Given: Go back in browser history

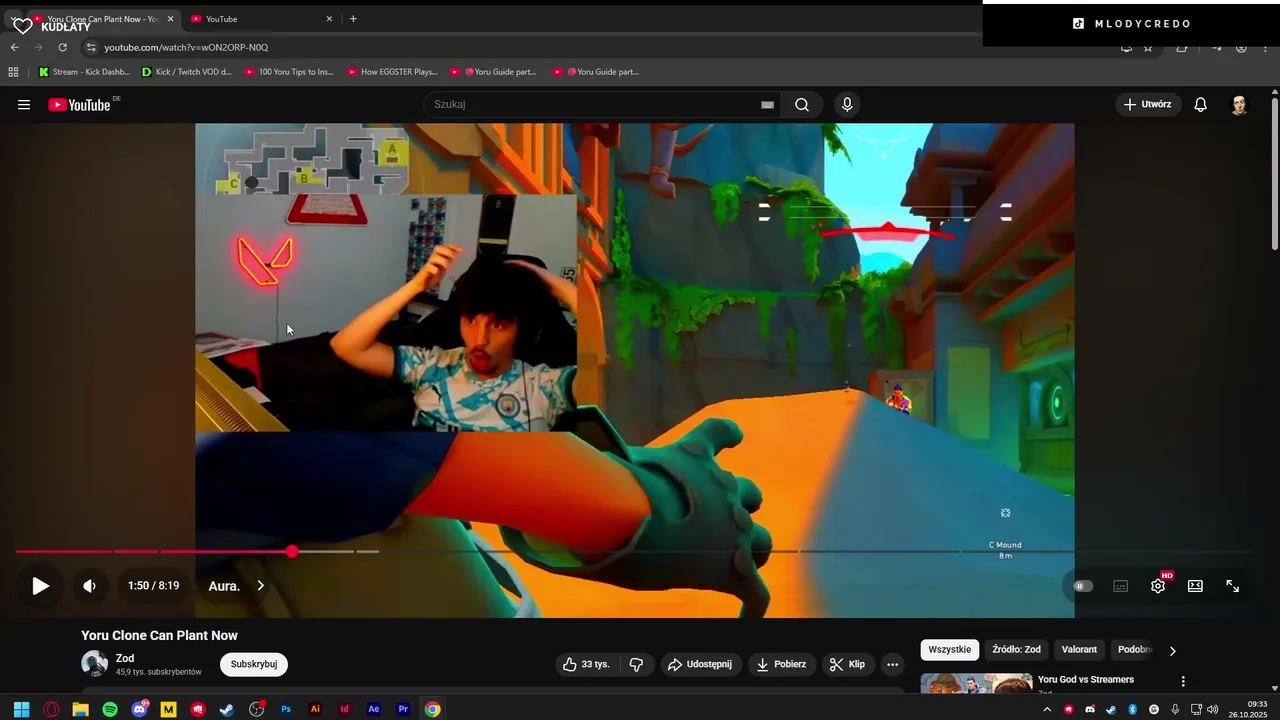Looking at the screenshot, I should coord(15,47).
